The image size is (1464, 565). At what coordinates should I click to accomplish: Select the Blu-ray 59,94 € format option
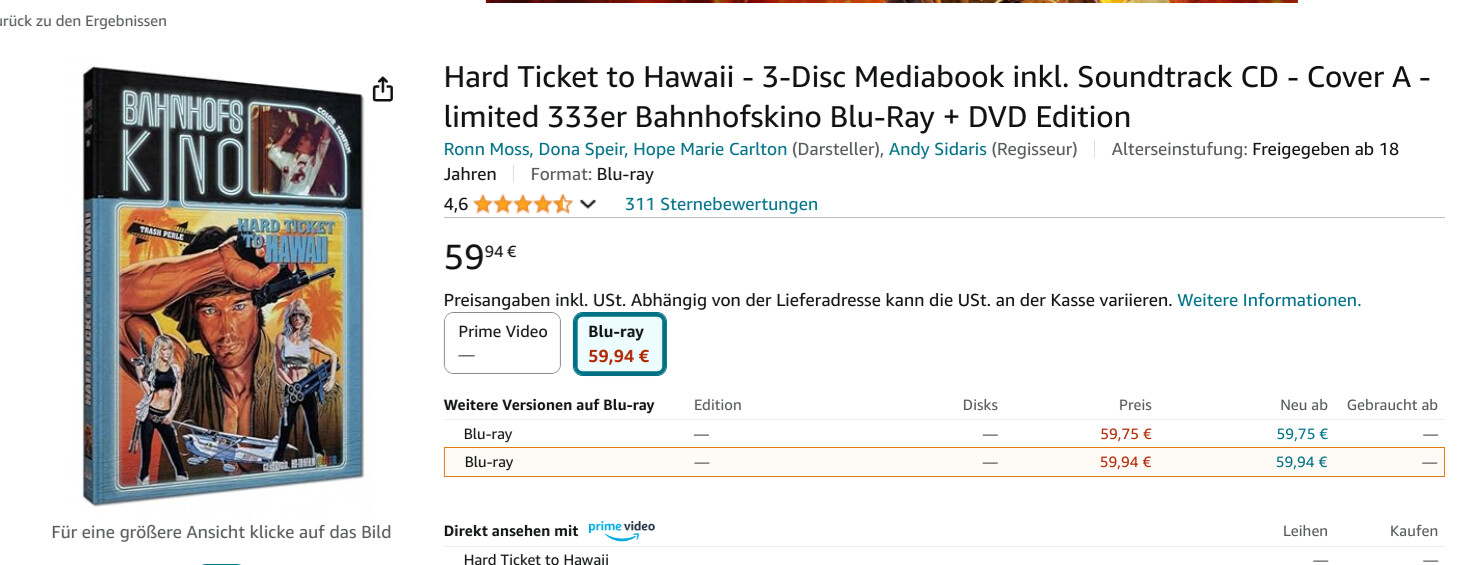tap(619, 343)
